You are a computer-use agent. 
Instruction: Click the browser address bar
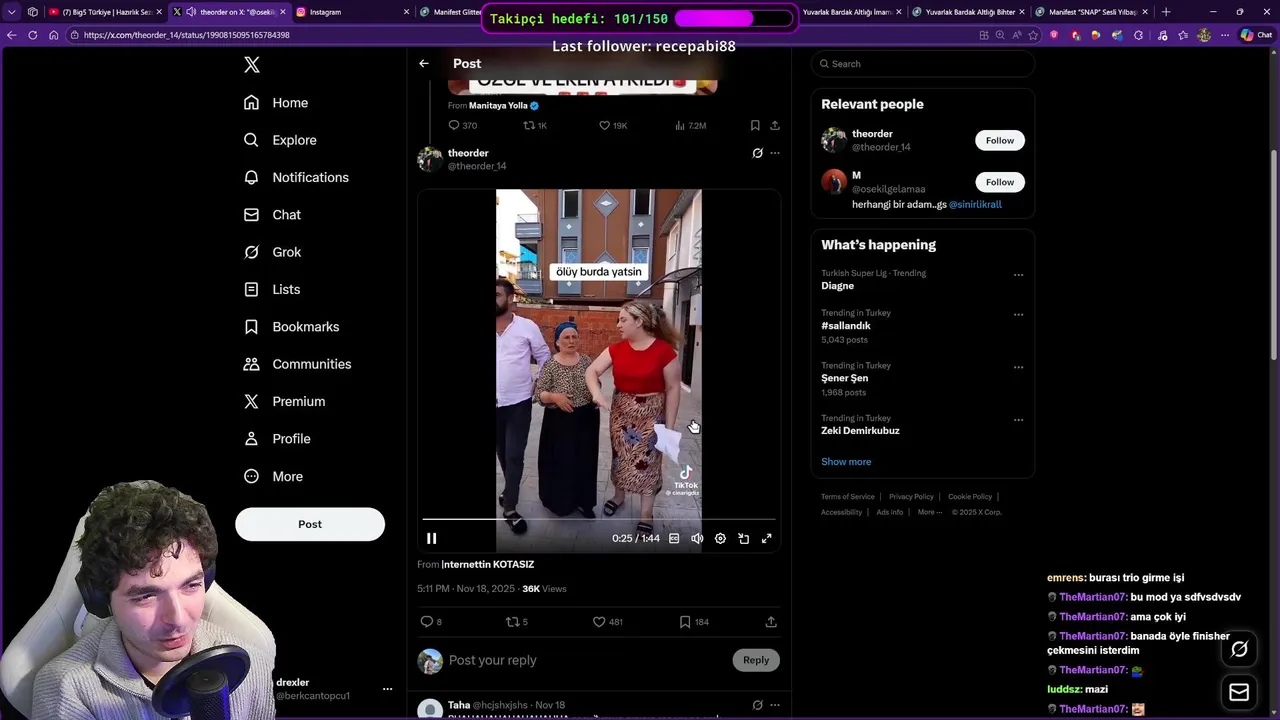click(x=520, y=35)
